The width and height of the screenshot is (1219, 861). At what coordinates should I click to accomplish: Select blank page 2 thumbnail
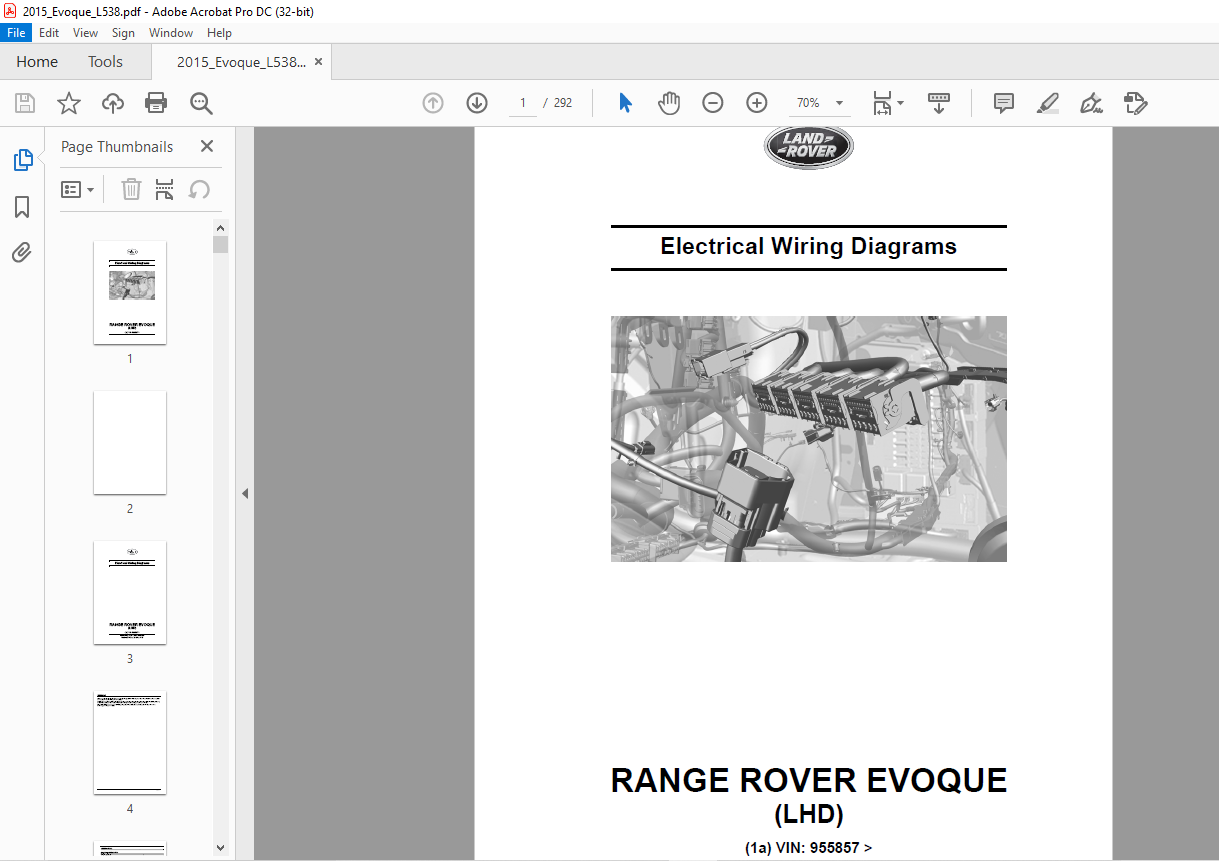130,442
